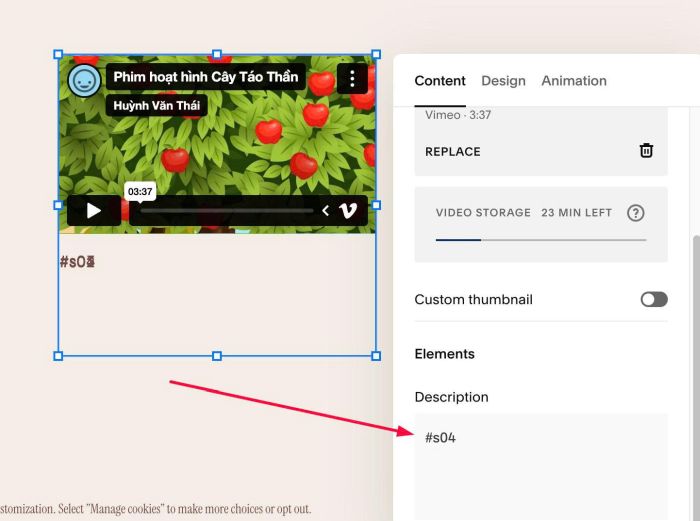
Task: Click the #s04 caption below video
Action: click(77, 262)
